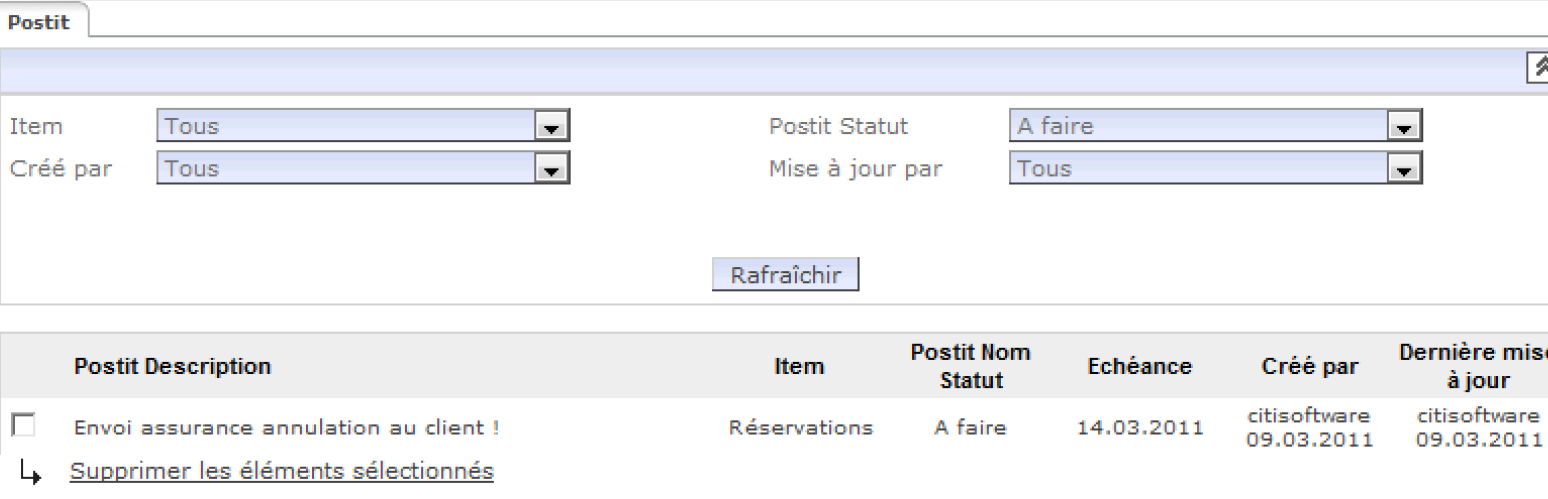Switch to the Postit tab
Image resolution: width=1548 pixels, height=499 pixels.
(39, 22)
